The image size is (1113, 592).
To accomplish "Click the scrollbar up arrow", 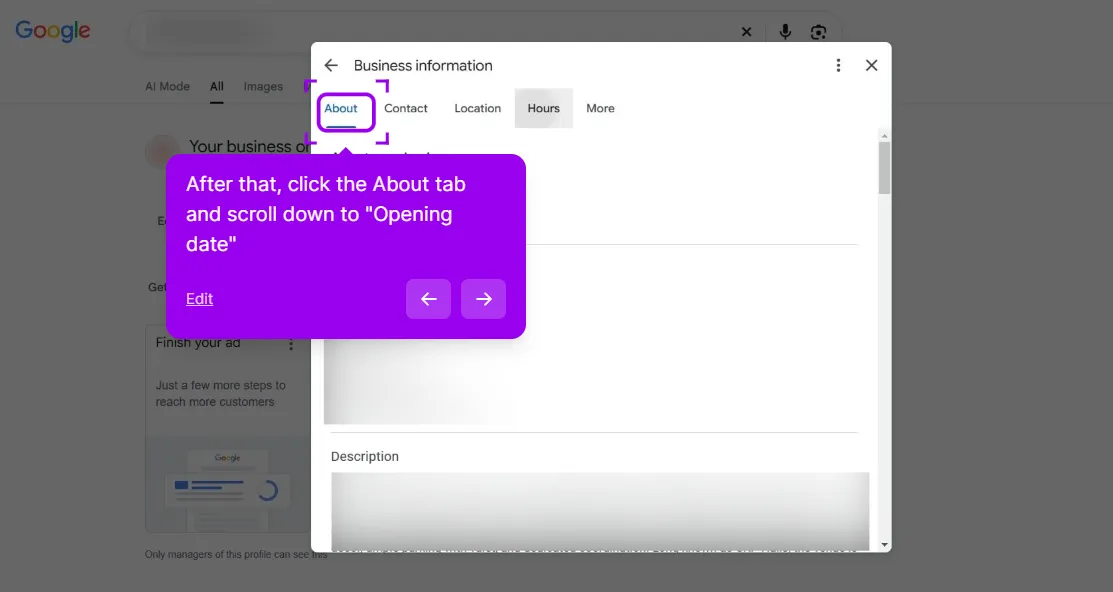I will click(884, 135).
